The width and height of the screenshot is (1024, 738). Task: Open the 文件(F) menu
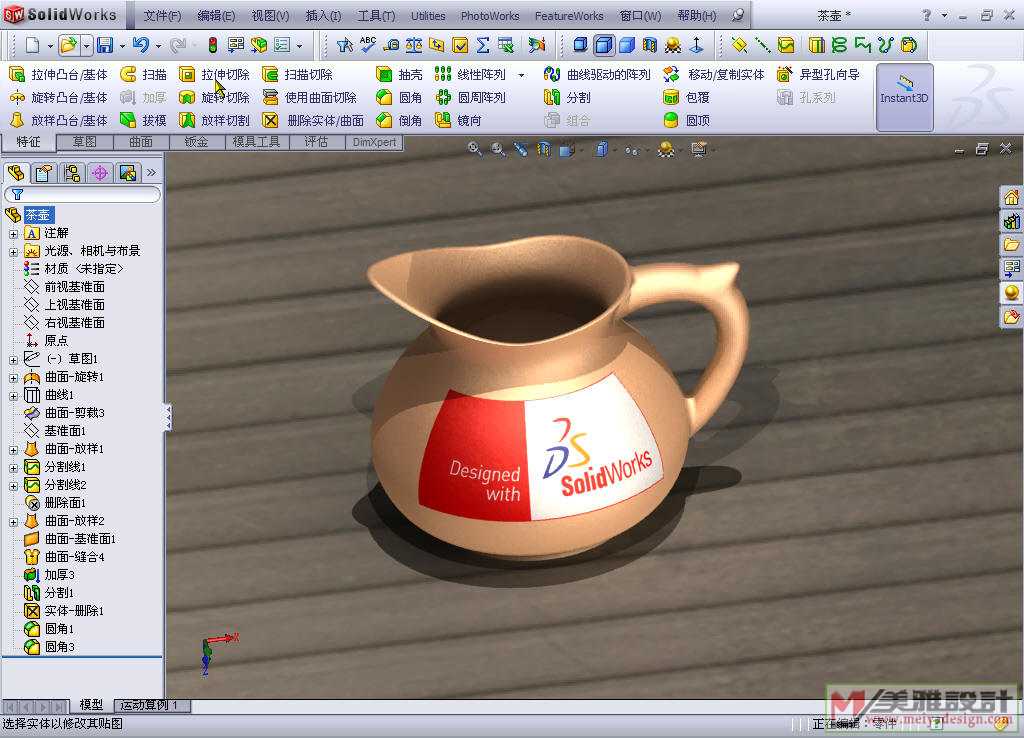point(162,16)
